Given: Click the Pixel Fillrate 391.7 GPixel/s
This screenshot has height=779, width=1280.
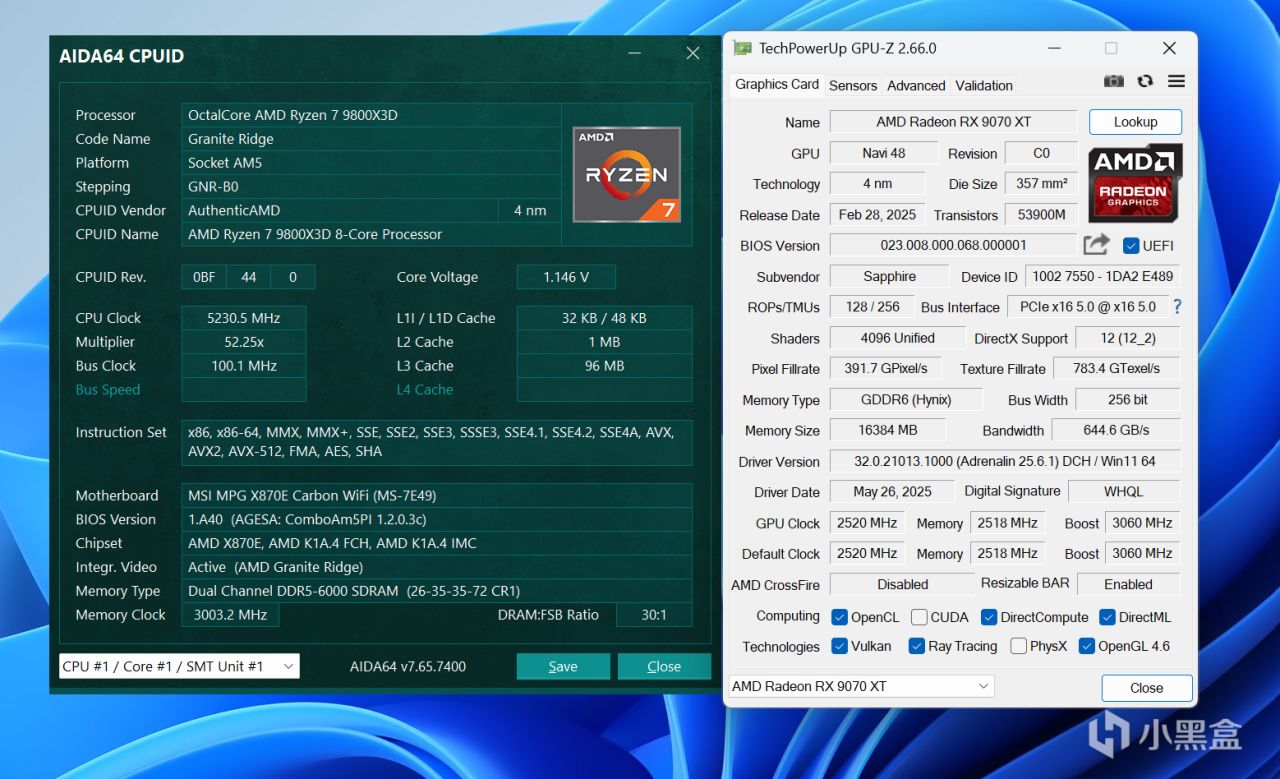Looking at the screenshot, I should pyautogui.click(x=886, y=368).
